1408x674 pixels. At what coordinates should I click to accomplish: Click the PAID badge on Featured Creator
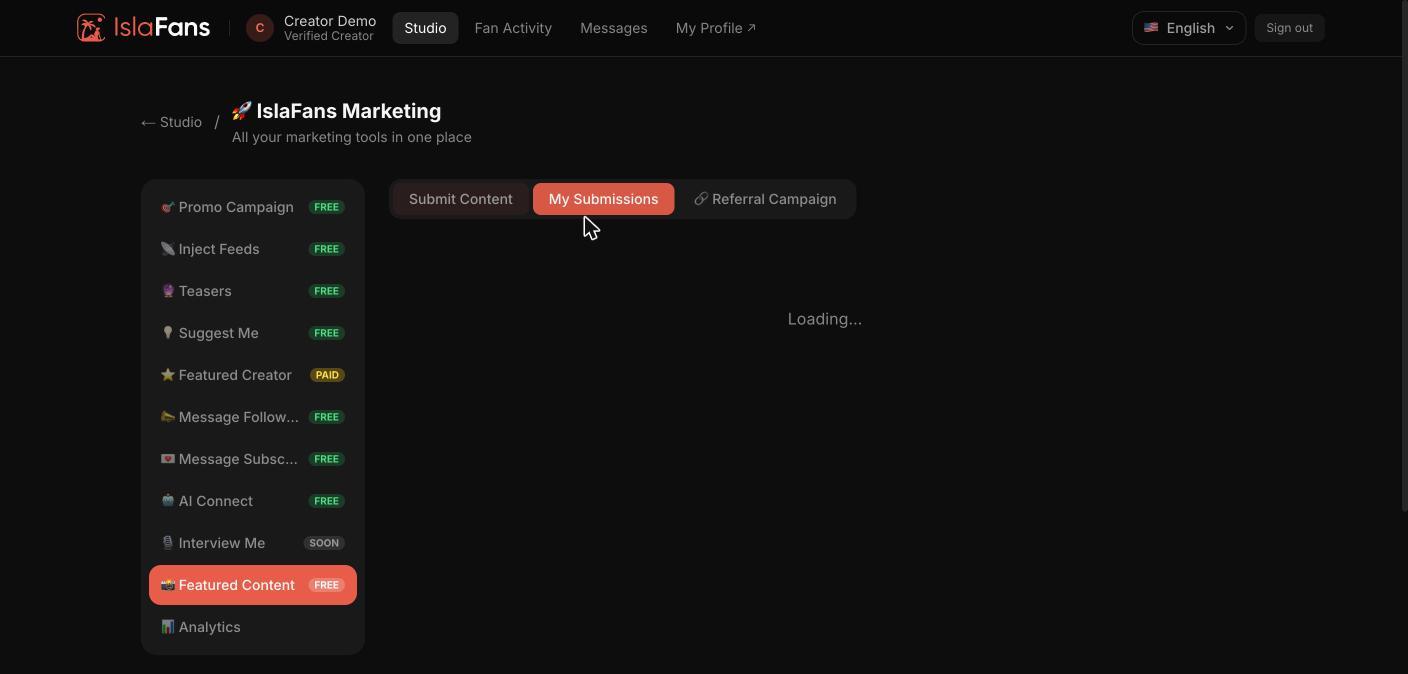coord(327,375)
